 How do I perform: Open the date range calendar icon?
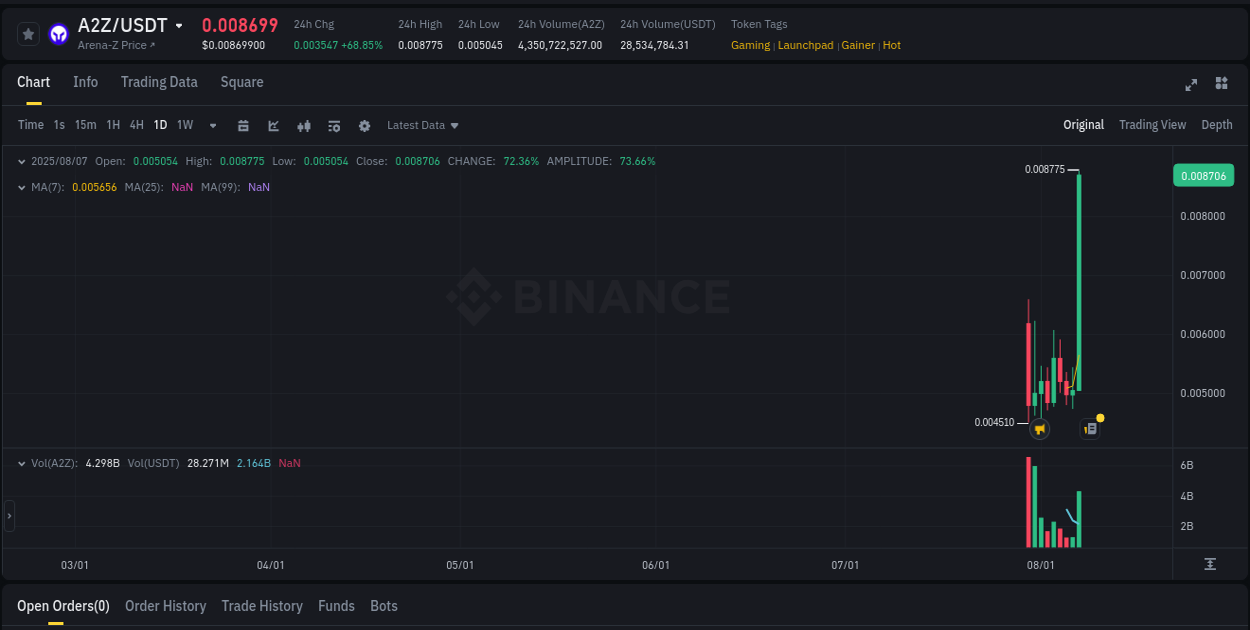(243, 125)
